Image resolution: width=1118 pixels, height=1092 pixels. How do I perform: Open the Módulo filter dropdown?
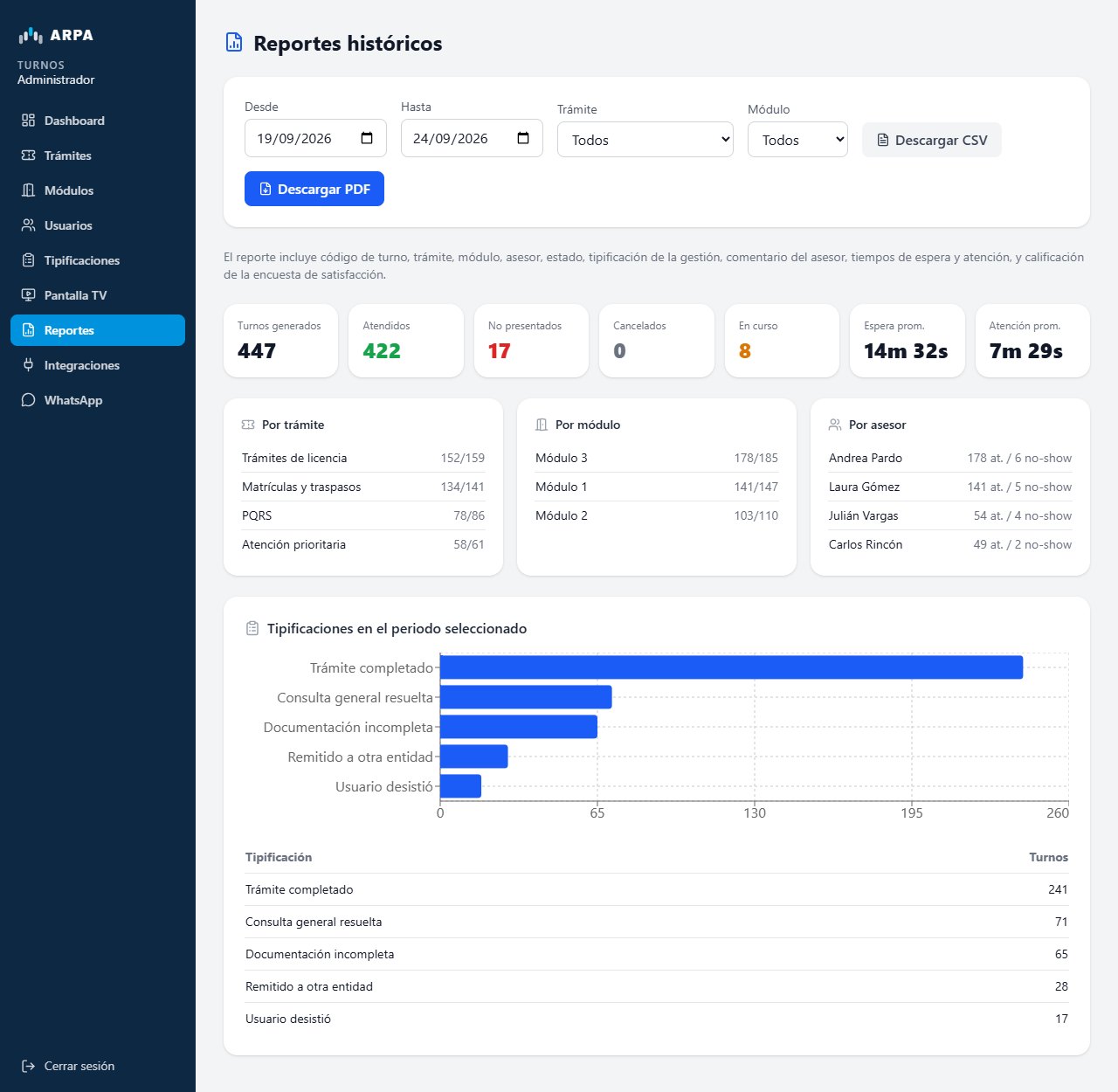[x=797, y=140]
